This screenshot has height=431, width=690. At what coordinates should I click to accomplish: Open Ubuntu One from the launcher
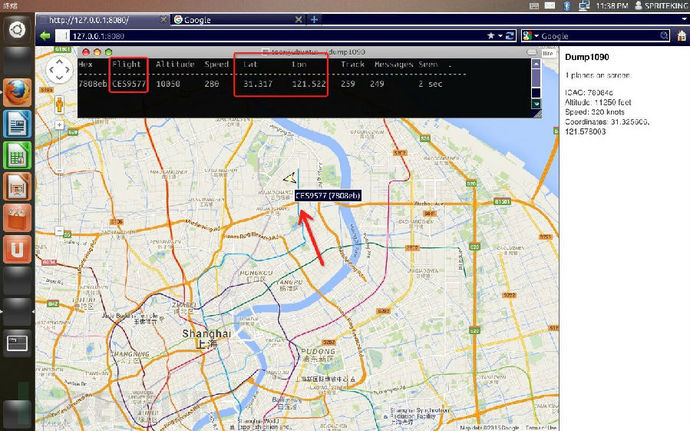click(x=17, y=249)
